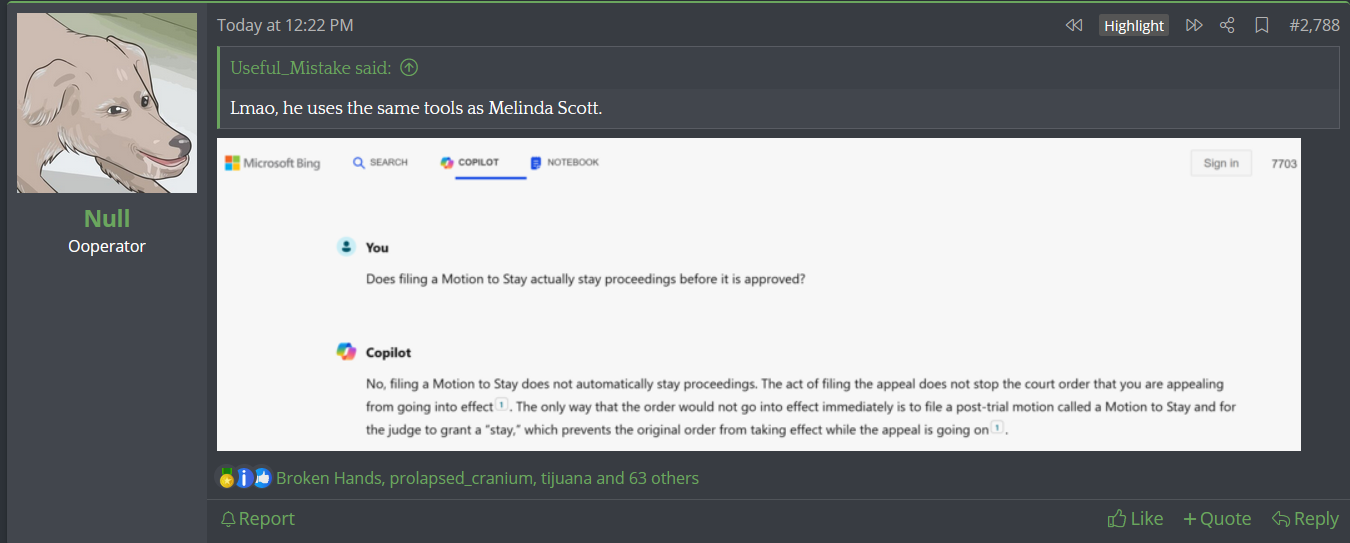Open the SEARCH tab
This screenshot has width=1350, height=543.
coord(381,162)
